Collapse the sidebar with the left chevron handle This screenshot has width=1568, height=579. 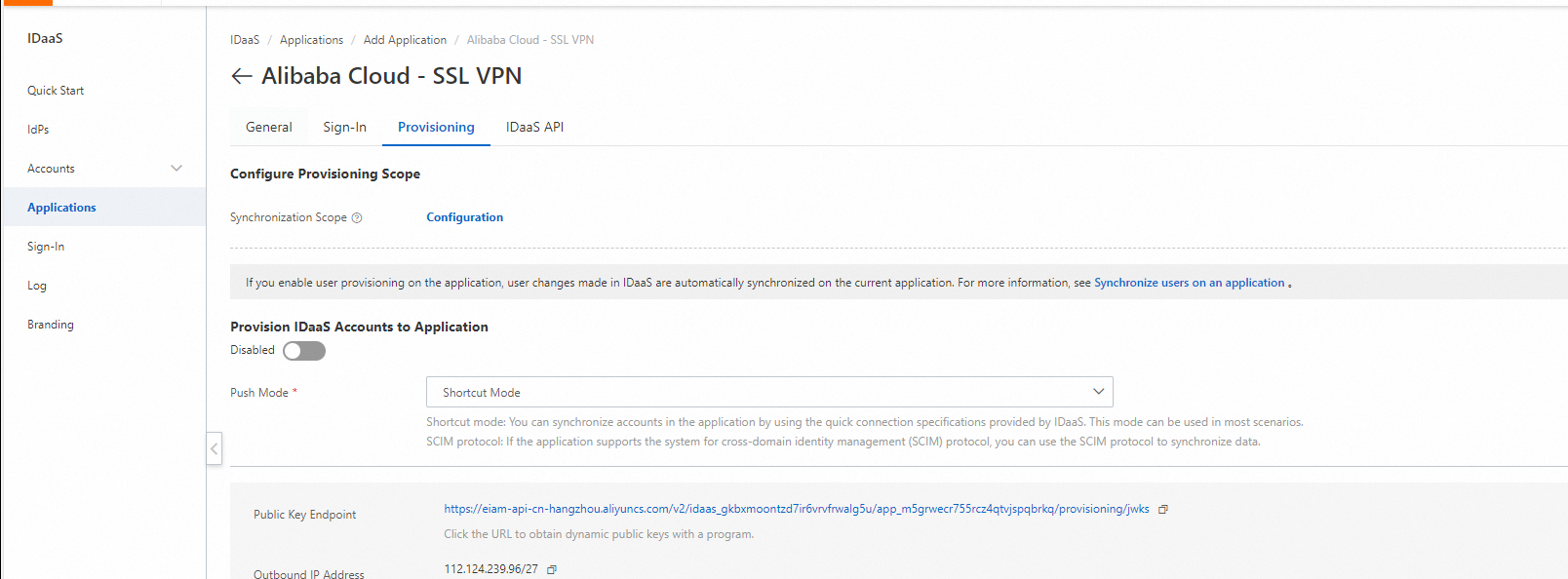coord(214,448)
